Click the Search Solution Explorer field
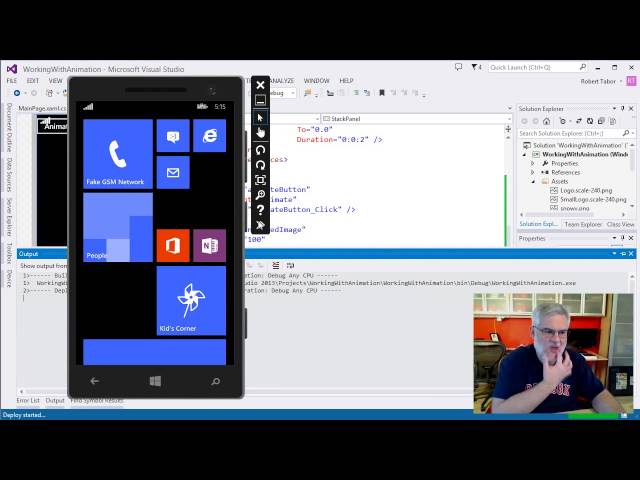The height and width of the screenshot is (480, 640). click(x=573, y=133)
